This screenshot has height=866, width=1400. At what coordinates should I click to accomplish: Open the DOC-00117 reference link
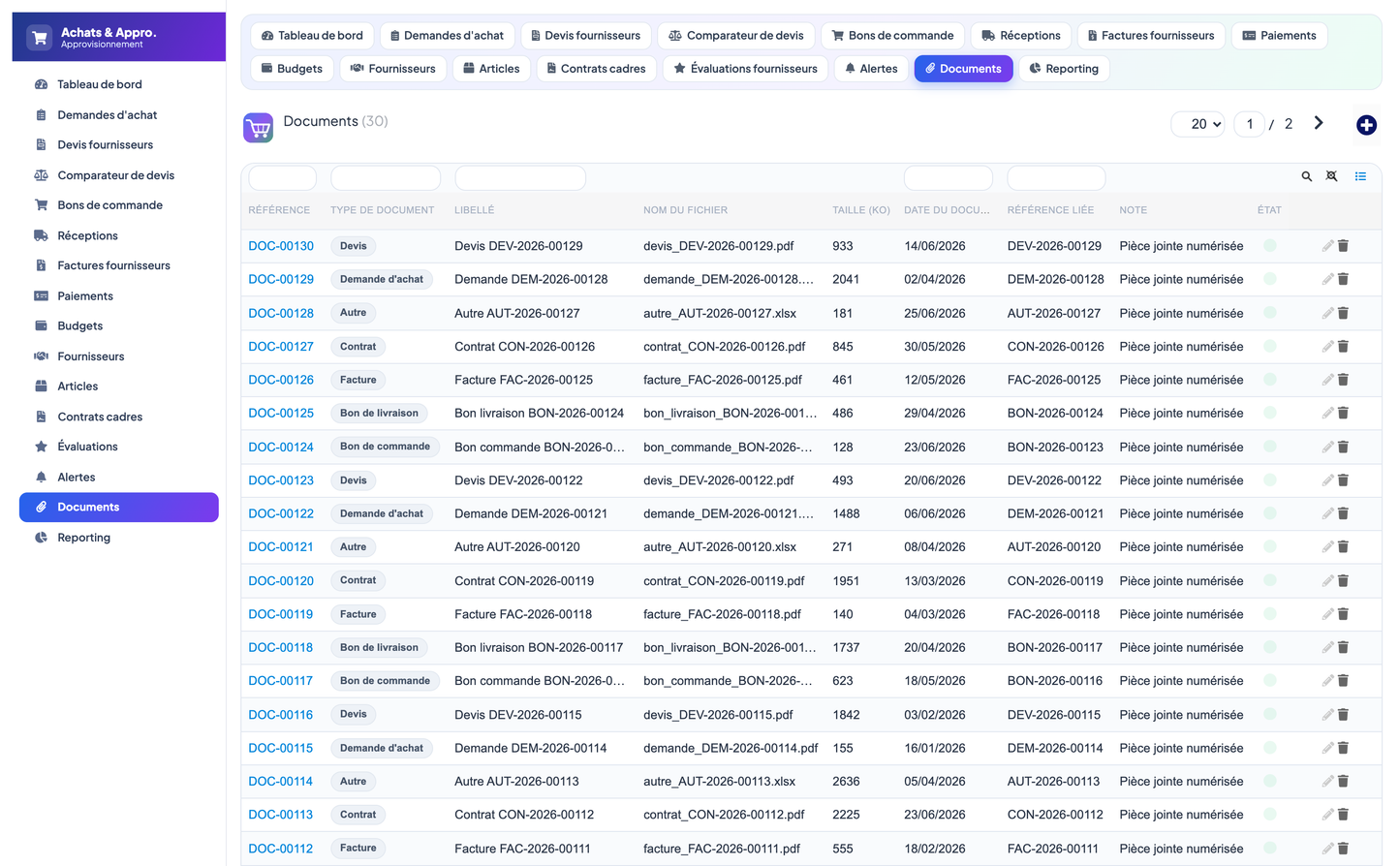coord(281,681)
